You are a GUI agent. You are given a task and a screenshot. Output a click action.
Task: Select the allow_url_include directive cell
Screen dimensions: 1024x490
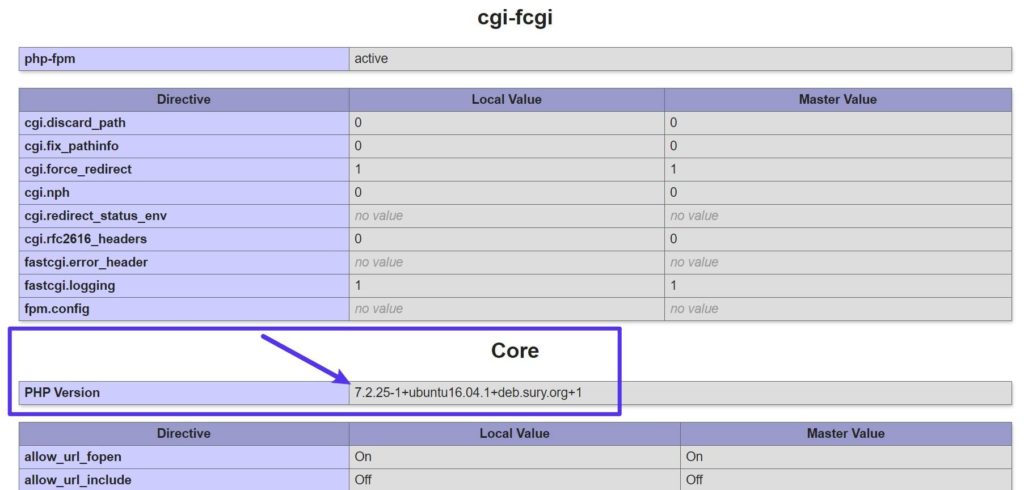[x=77, y=480]
